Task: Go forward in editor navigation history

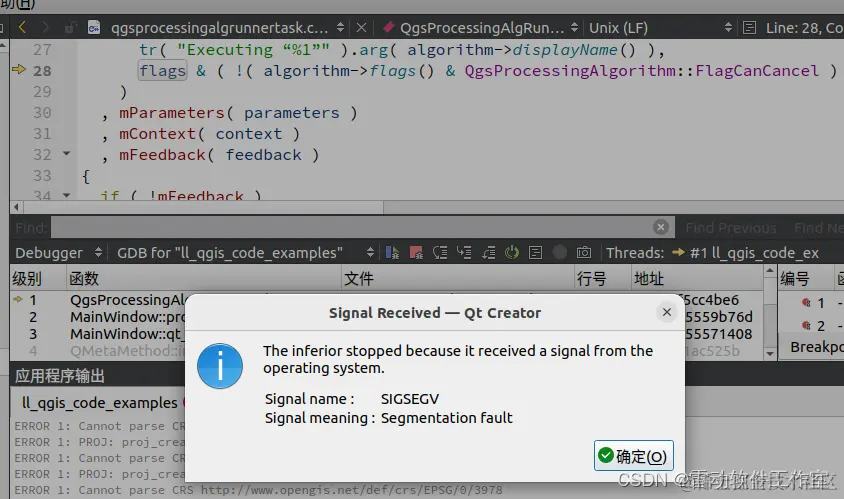Action: pyautogui.click(x=45, y=27)
